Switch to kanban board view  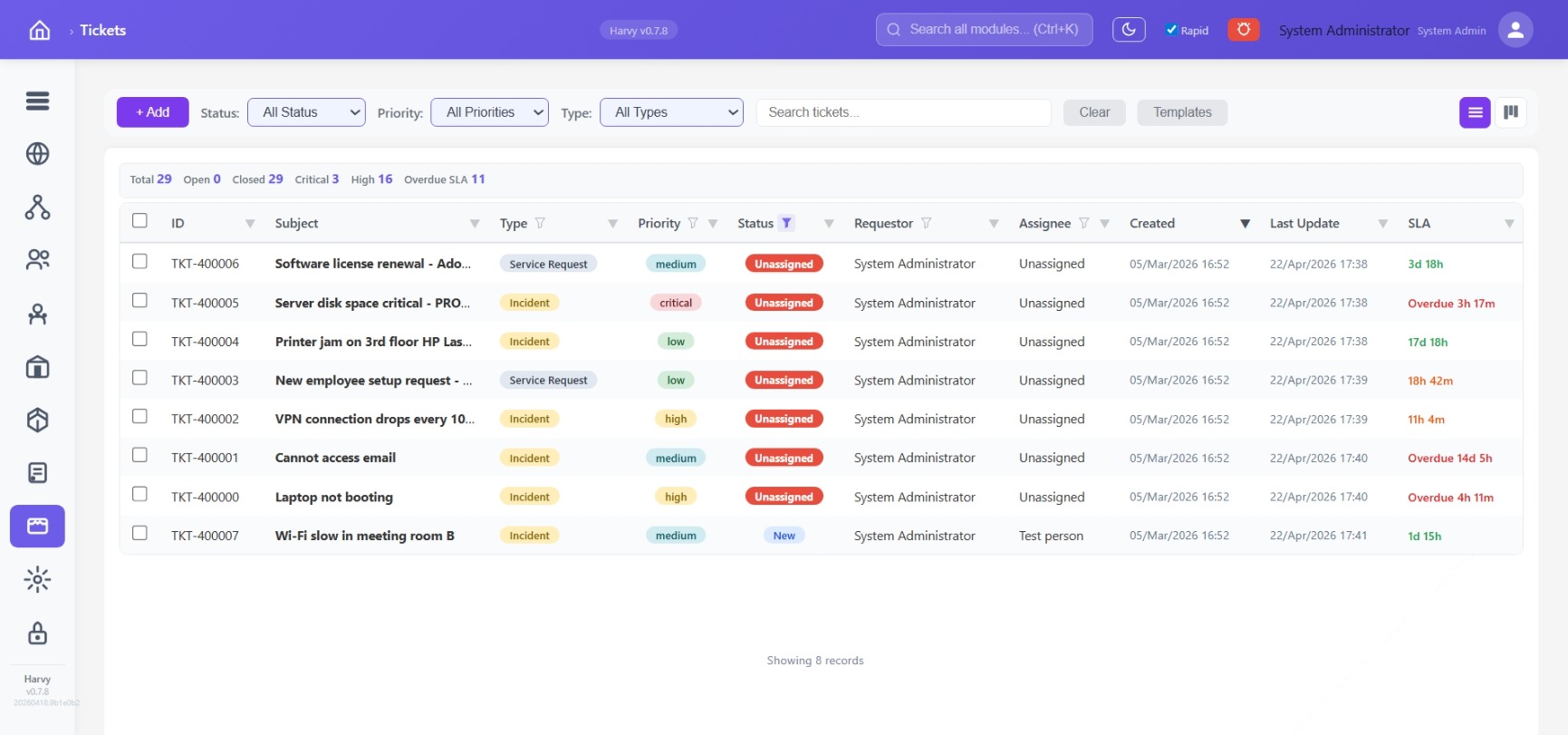click(1511, 112)
